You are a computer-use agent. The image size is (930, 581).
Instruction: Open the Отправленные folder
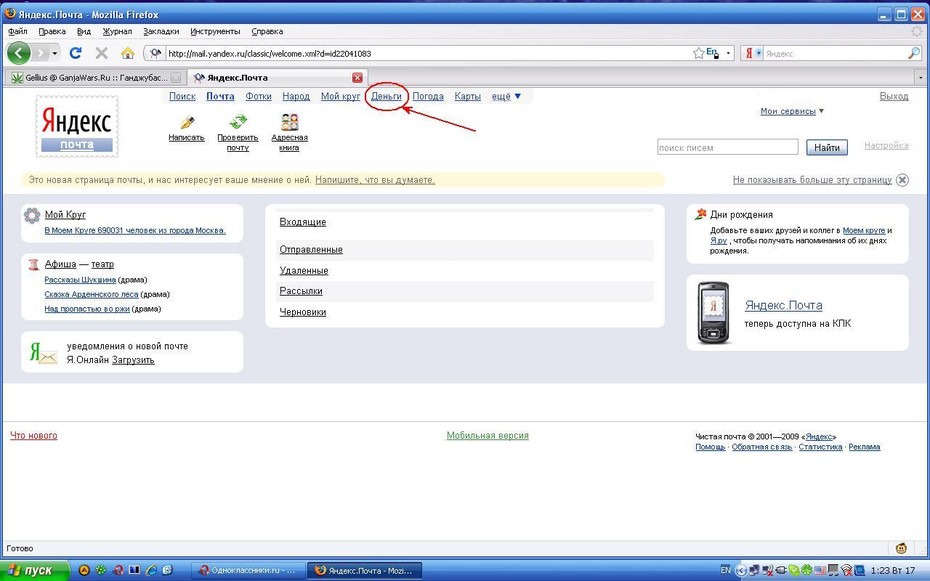pos(311,250)
